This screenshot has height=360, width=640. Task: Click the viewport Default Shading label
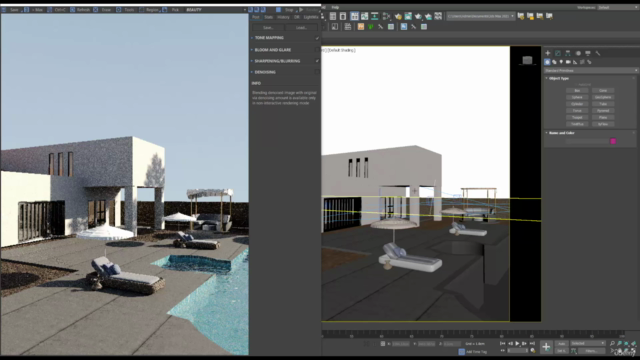[342, 50]
